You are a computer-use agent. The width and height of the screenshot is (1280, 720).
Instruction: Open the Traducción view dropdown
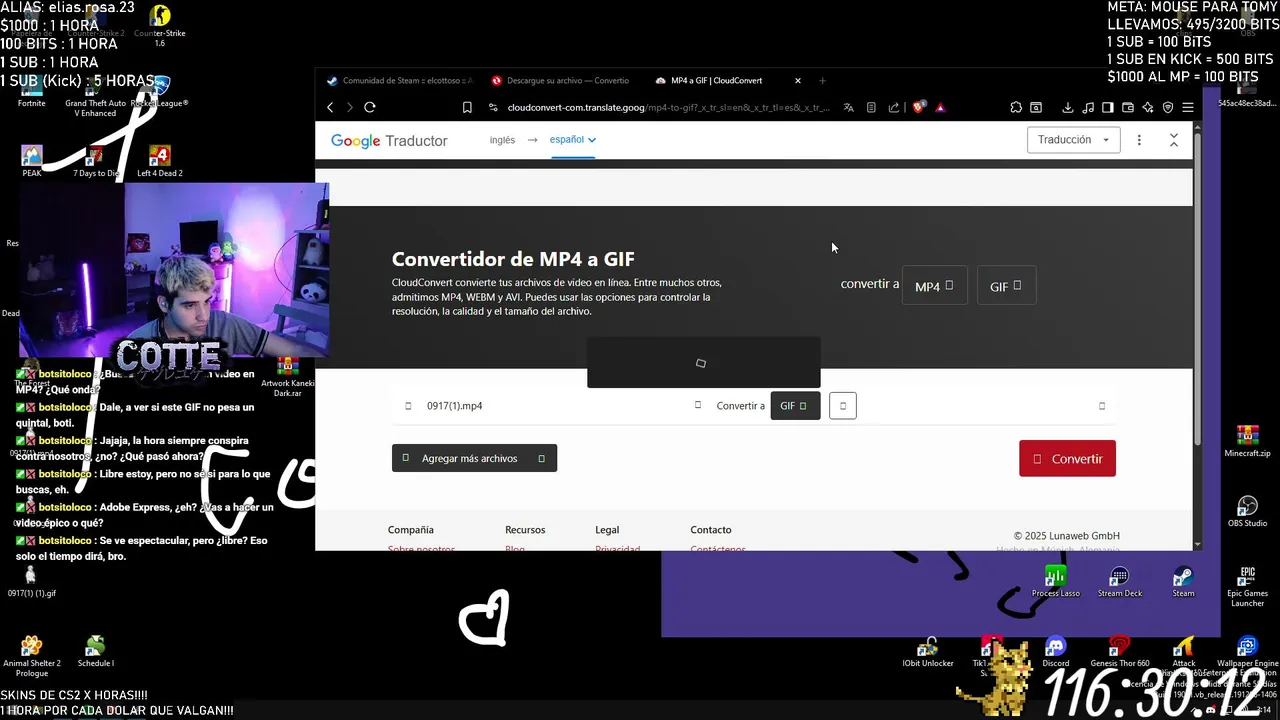pos(1073,140)
